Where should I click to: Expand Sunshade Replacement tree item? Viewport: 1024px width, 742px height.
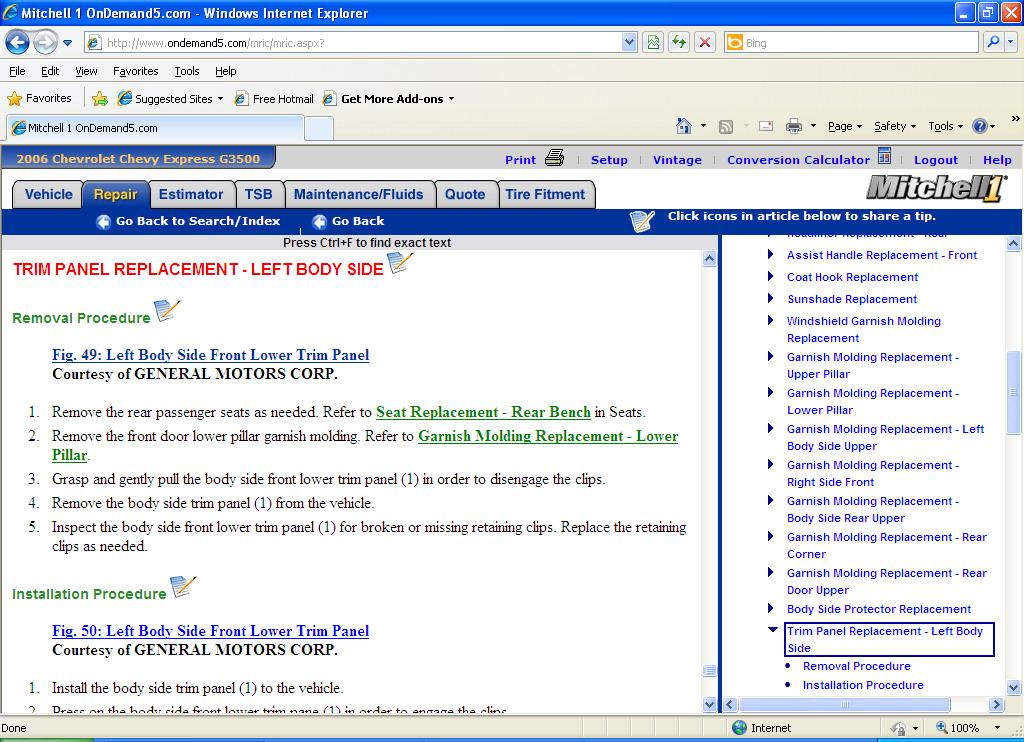point(771,298)
